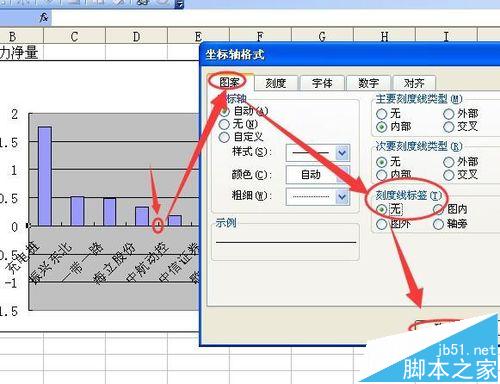Screen dimensions: 500x384
Task: Select 轴旁 under 刻度线标签
Action: pyautogui.click(x=438, y=224)
